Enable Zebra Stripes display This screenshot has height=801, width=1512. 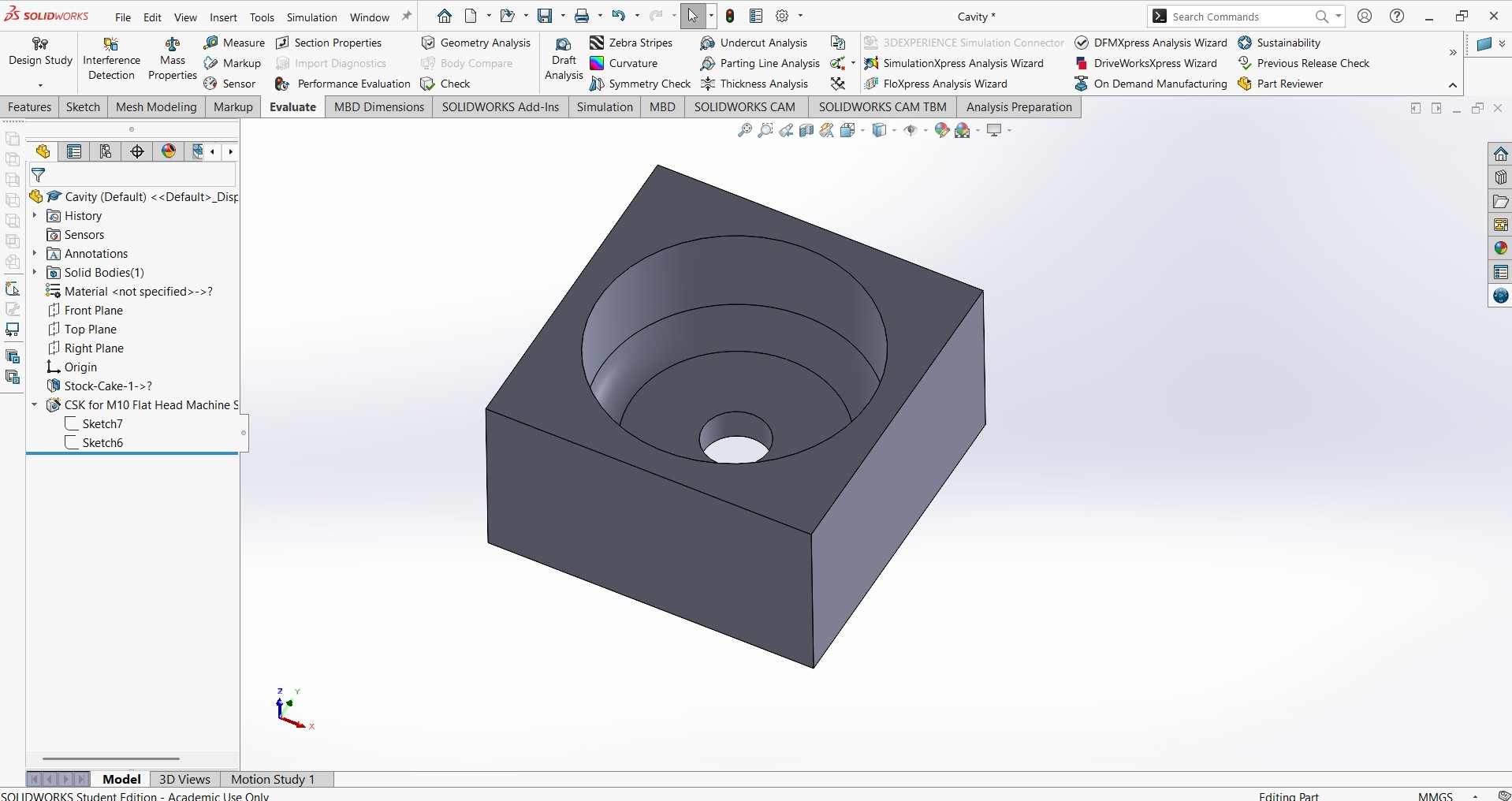click(631, 43)
